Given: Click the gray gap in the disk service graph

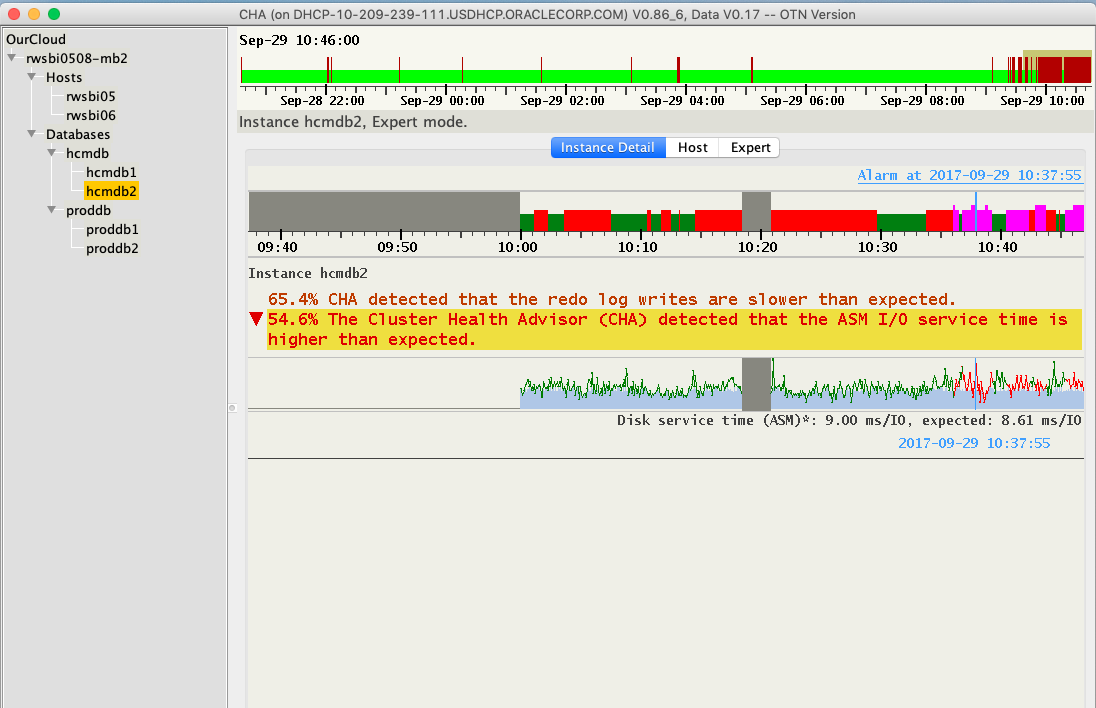Looking at the screenshot, I should pos(756,384).
